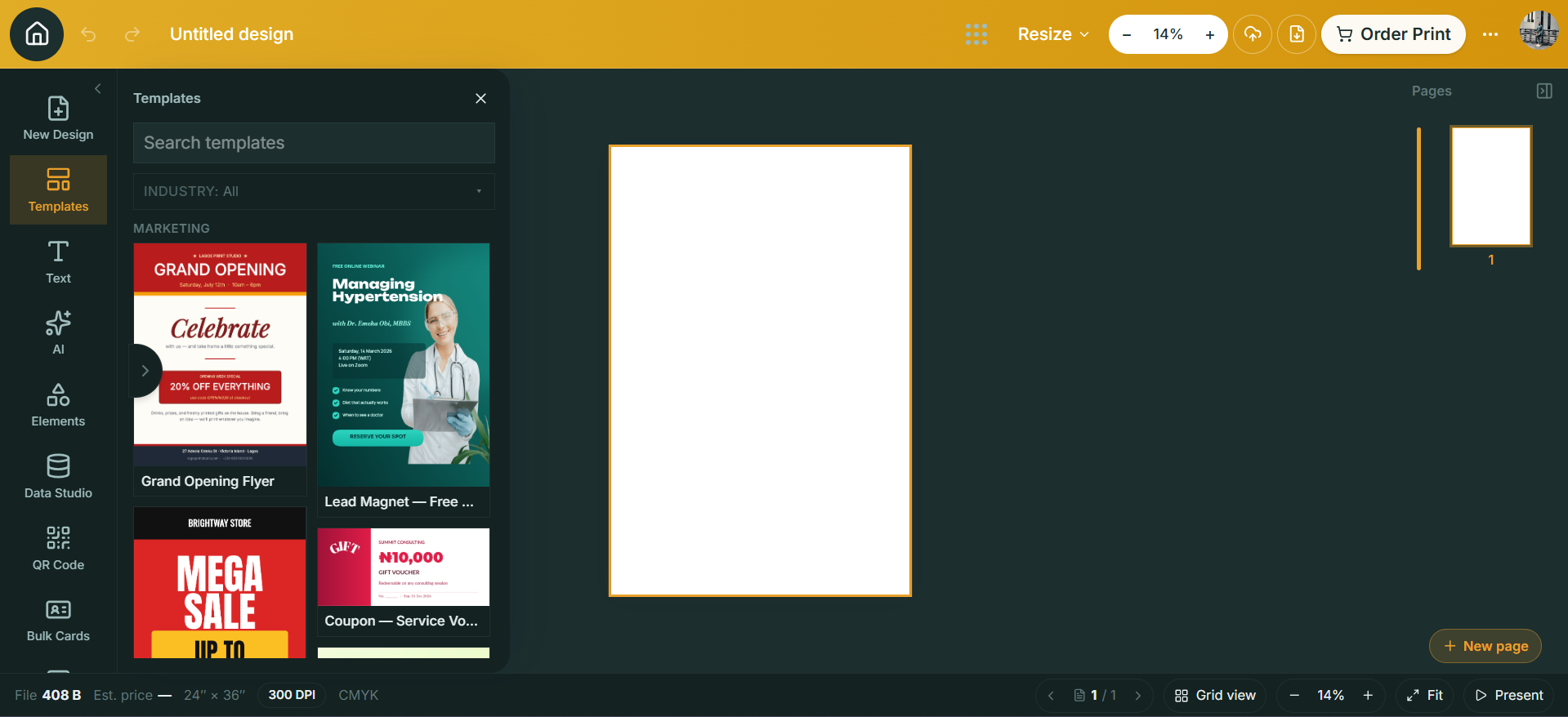Create a New Design from sidebar

[x=58, y=118]
